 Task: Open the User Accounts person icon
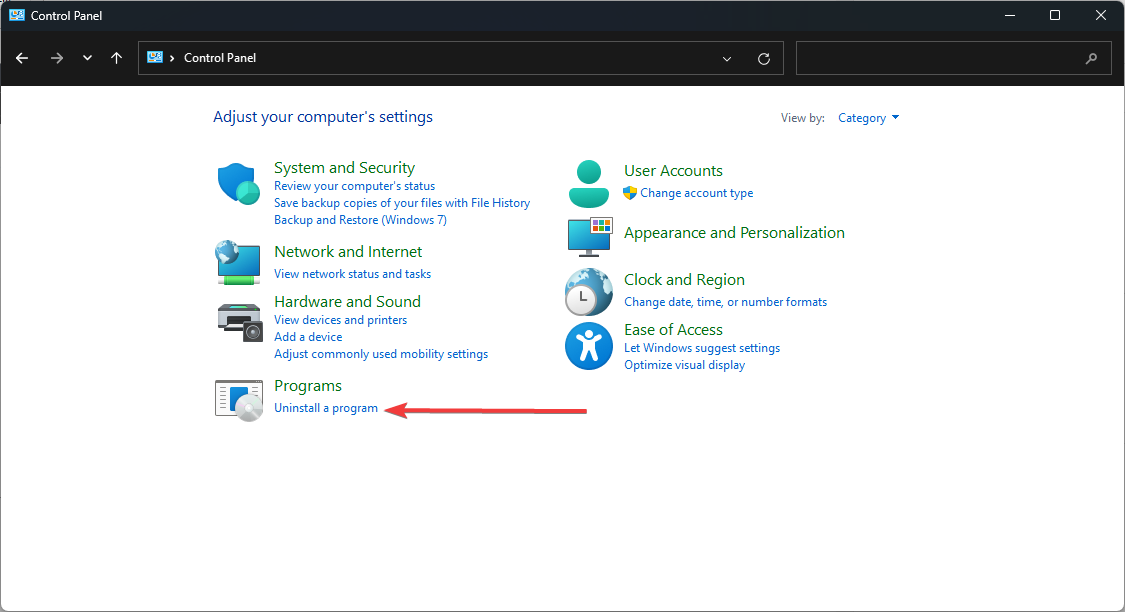(588, 184)
